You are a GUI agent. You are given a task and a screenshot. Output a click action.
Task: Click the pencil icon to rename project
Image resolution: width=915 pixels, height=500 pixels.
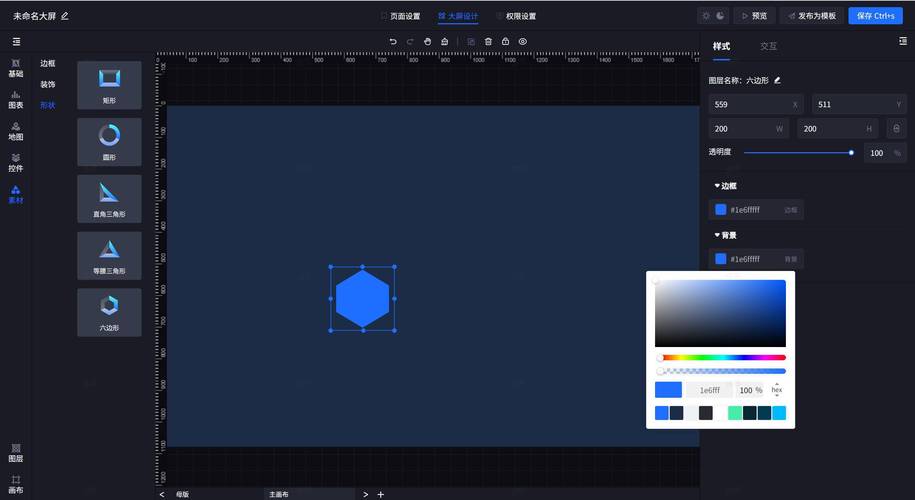[x=65, y=16]
